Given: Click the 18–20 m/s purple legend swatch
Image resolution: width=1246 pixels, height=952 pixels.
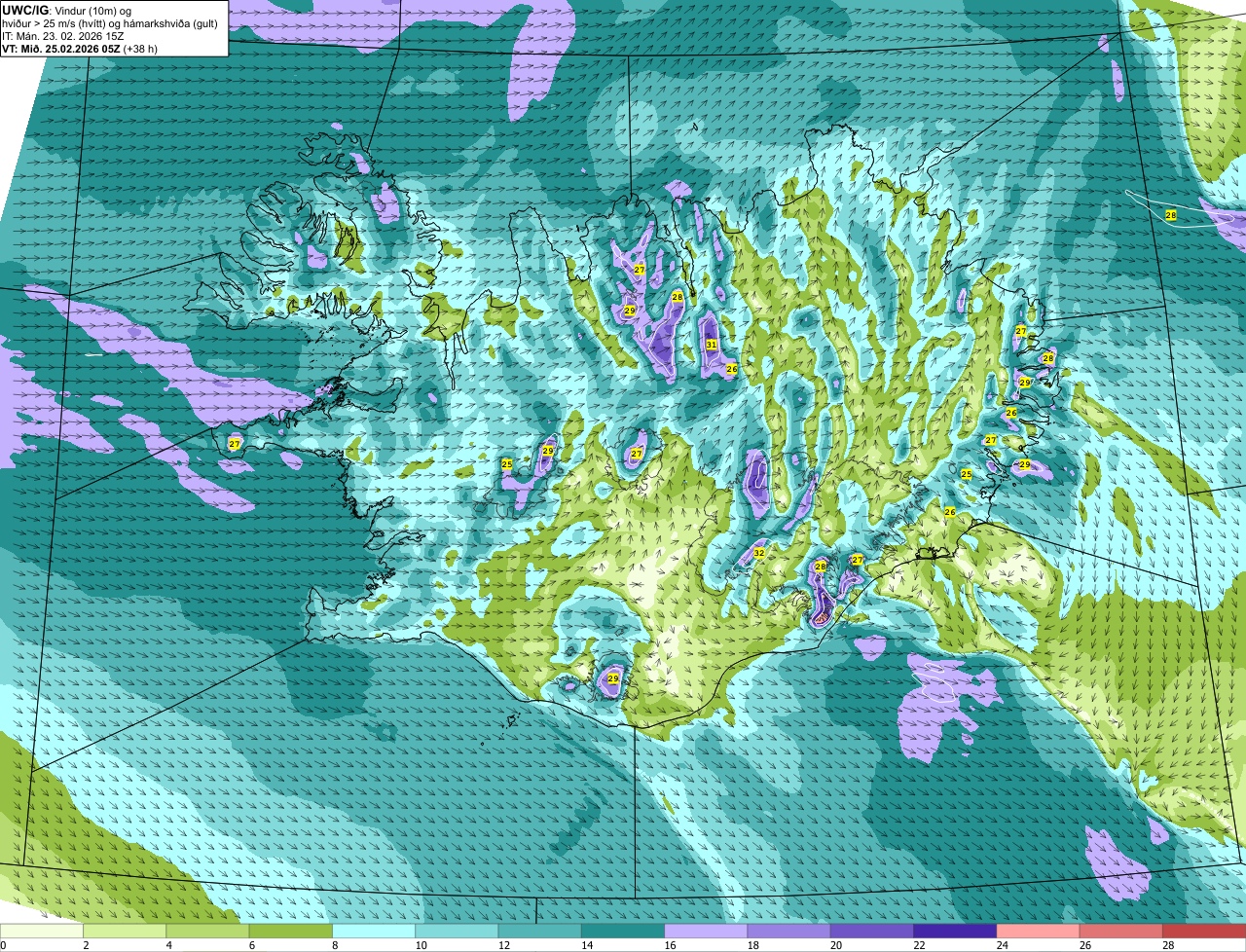Looking at the screenshot, I should click(788, 932).
